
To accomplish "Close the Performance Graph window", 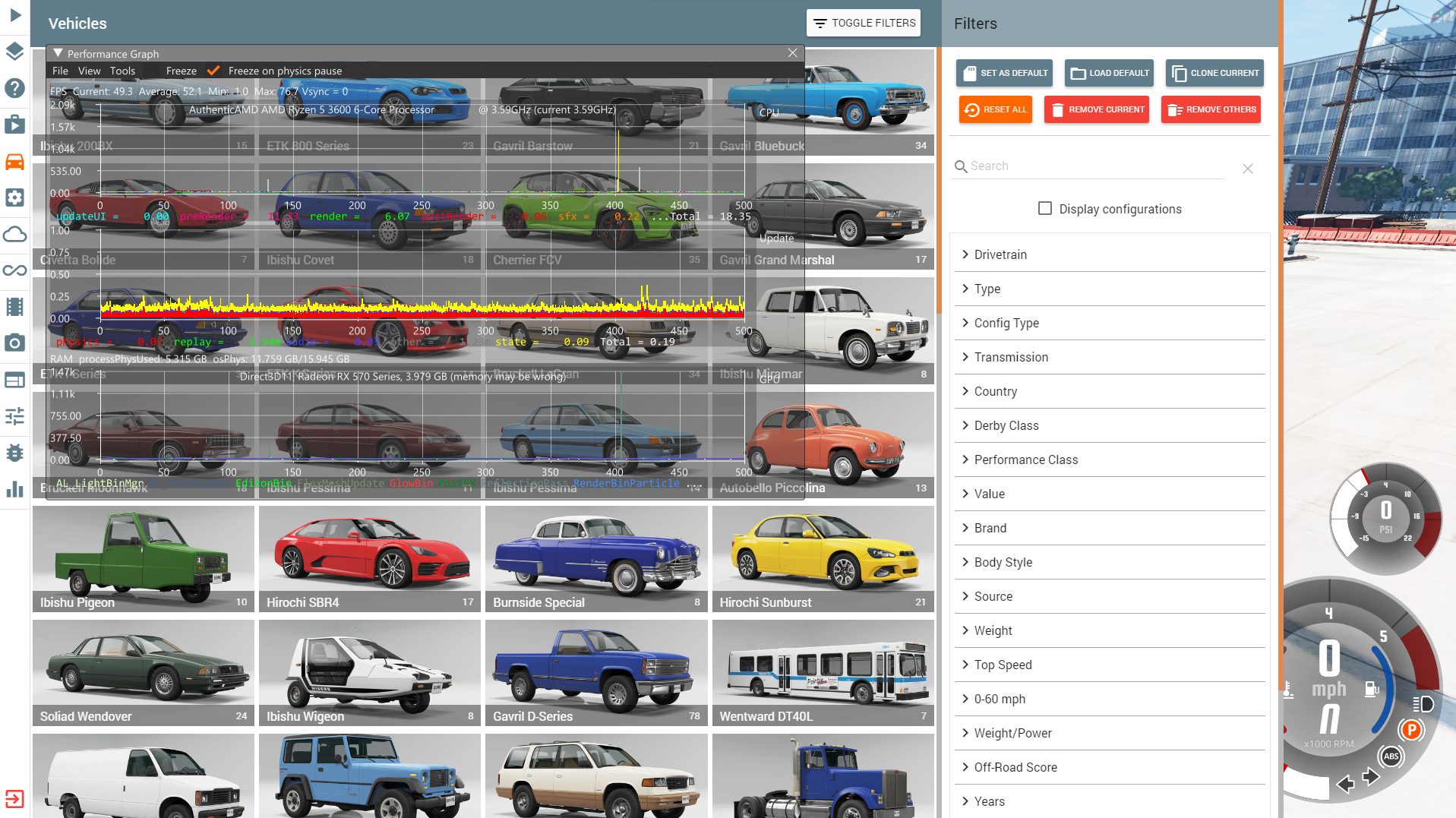I will 792,53.
